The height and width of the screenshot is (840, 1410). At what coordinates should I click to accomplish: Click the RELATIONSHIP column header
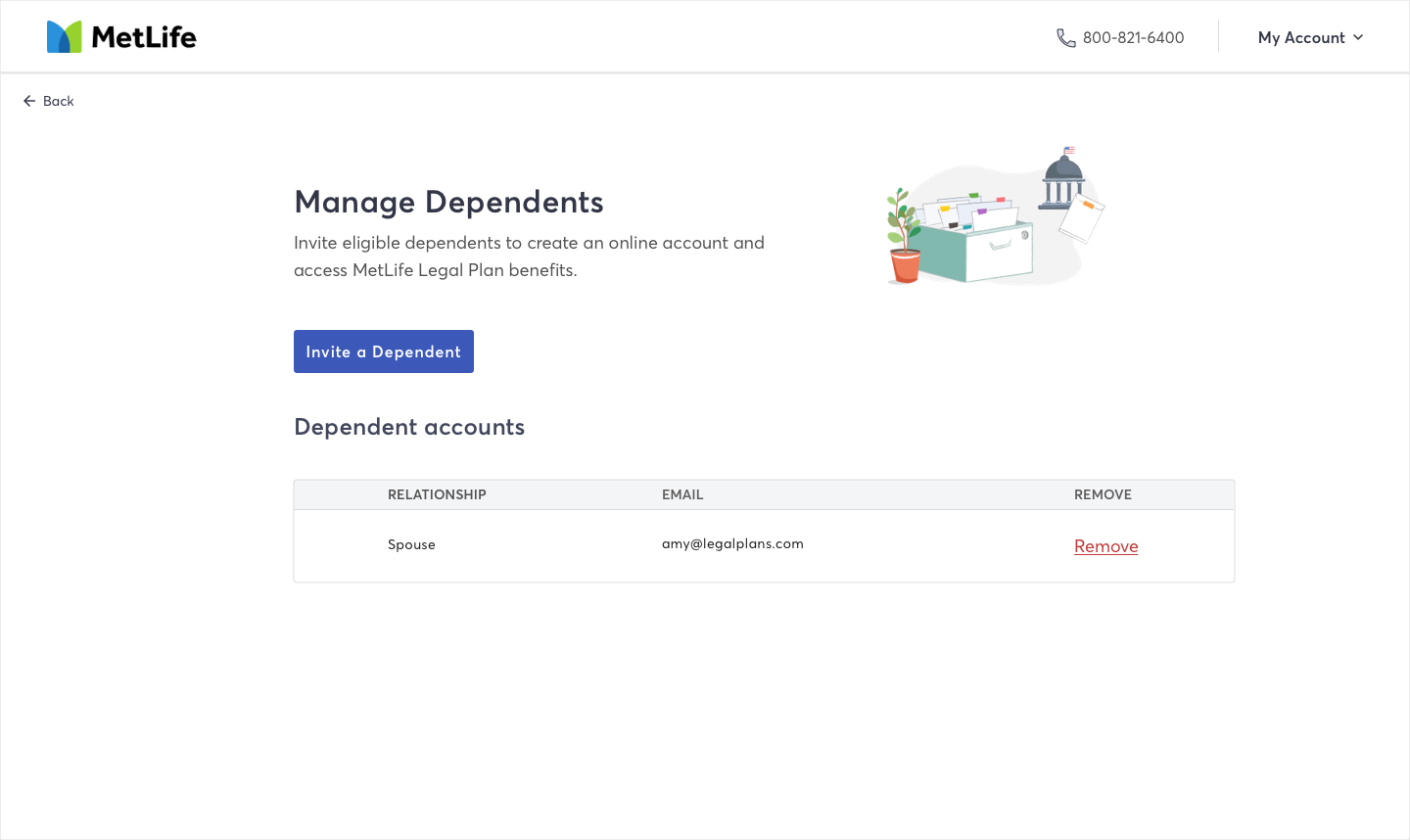tap(437, 494)
